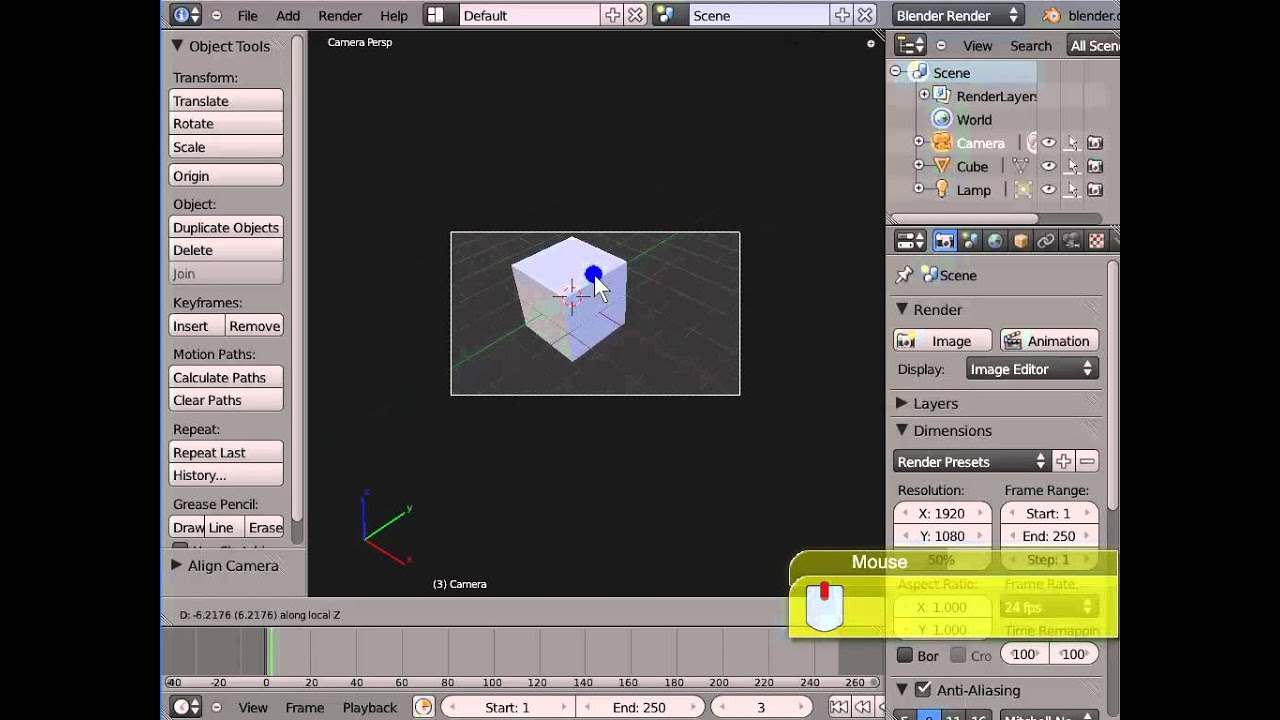Remove a render preset with minus

(1087, 461)
